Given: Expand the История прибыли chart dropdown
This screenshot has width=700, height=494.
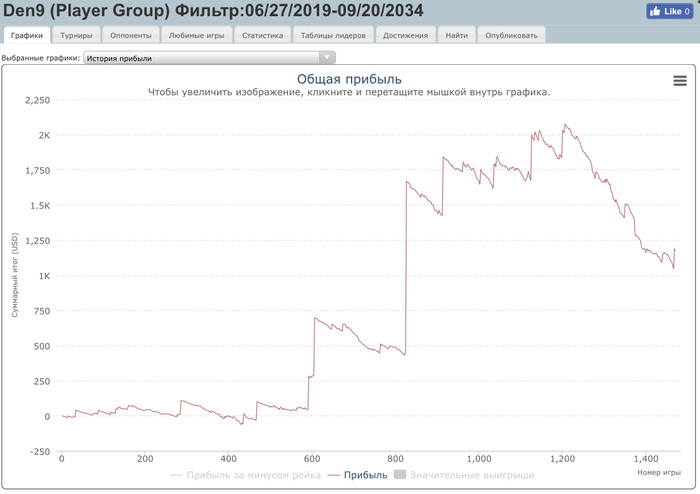Looking at the screenshot, I should coord(209,58).
